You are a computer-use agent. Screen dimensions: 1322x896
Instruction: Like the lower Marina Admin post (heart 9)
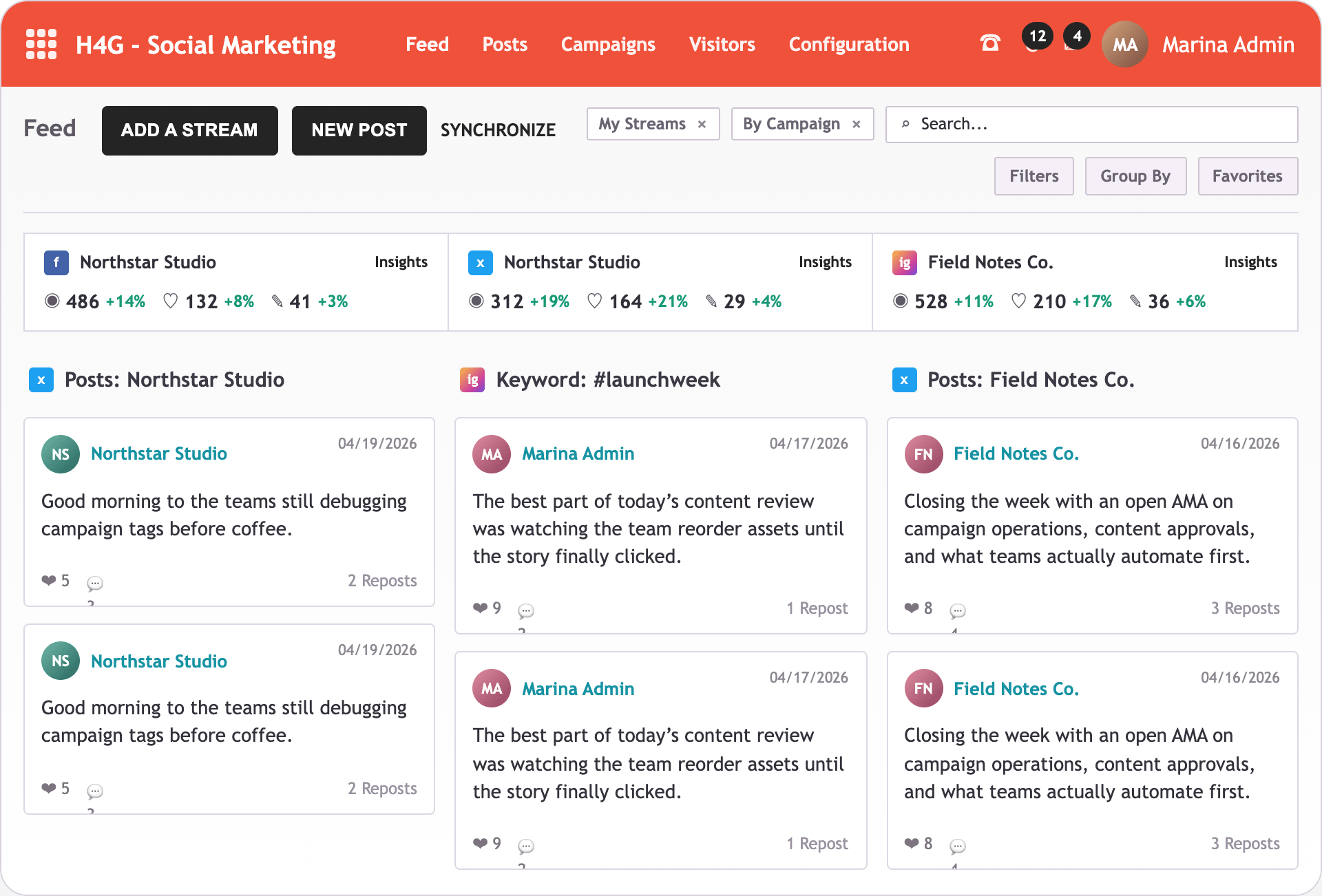pos(481,843)
